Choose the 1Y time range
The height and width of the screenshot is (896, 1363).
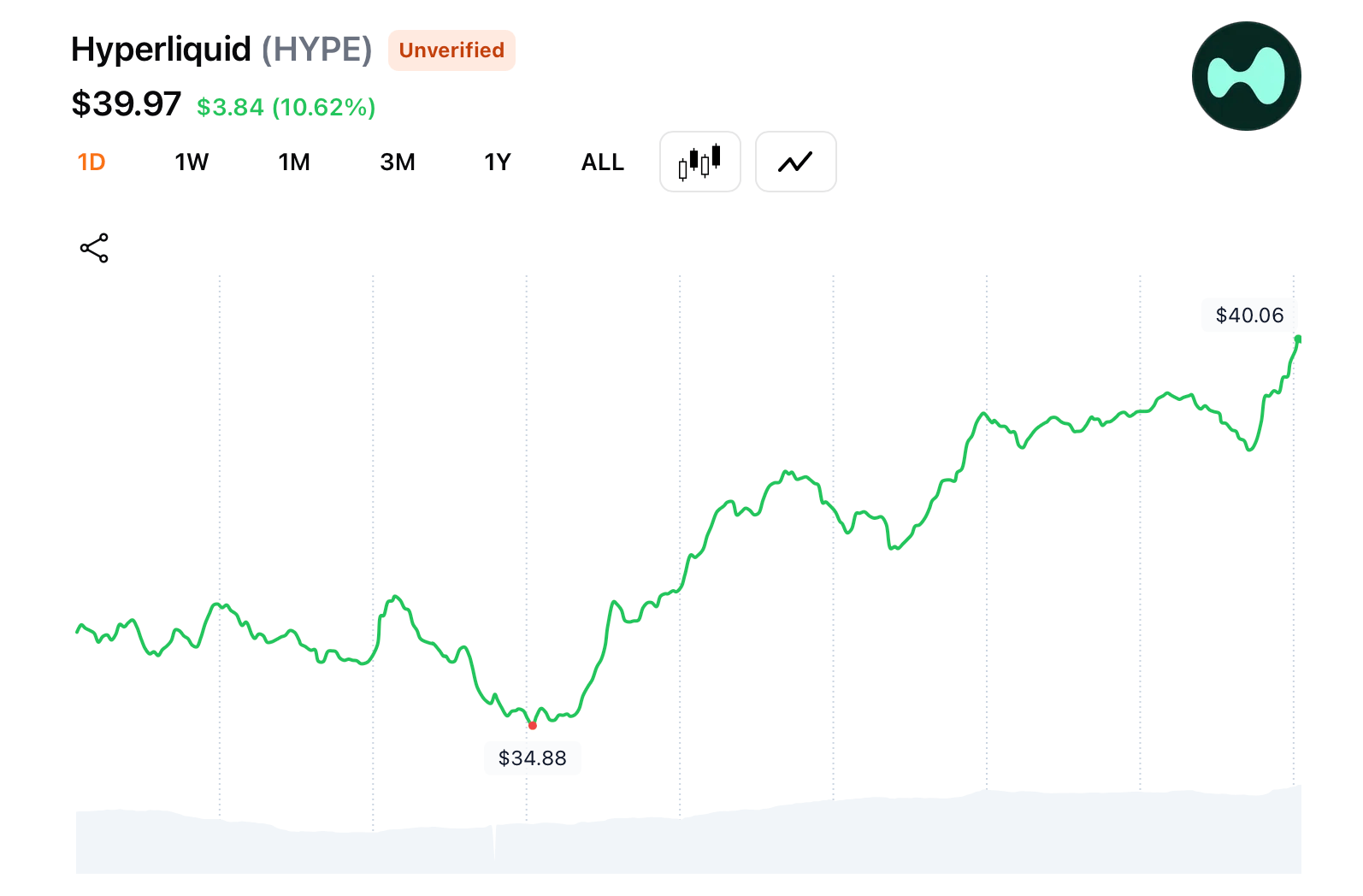point(497,162)
